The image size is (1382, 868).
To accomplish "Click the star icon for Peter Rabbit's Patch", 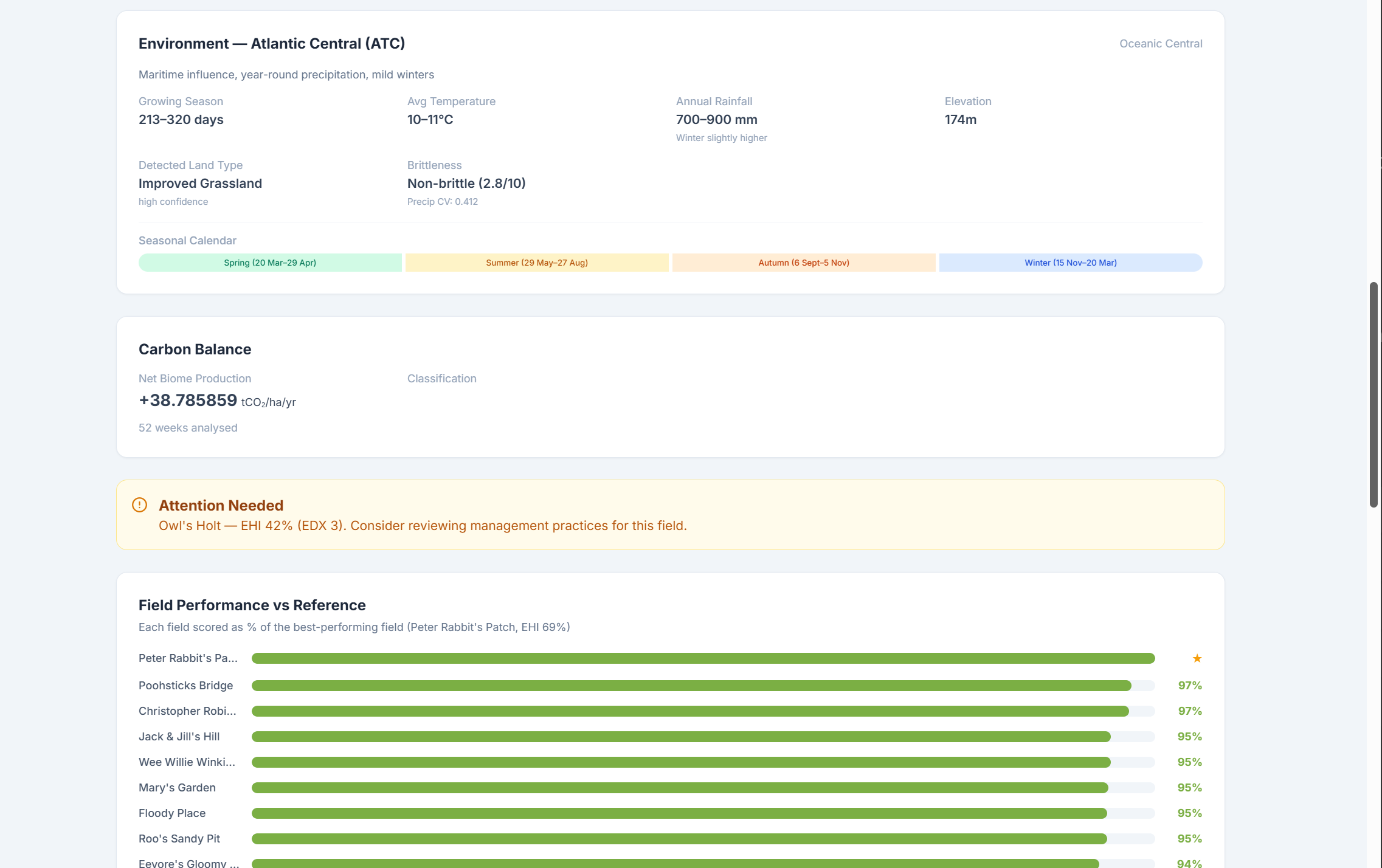I will pyautogui.click(x=1197, y=658).
